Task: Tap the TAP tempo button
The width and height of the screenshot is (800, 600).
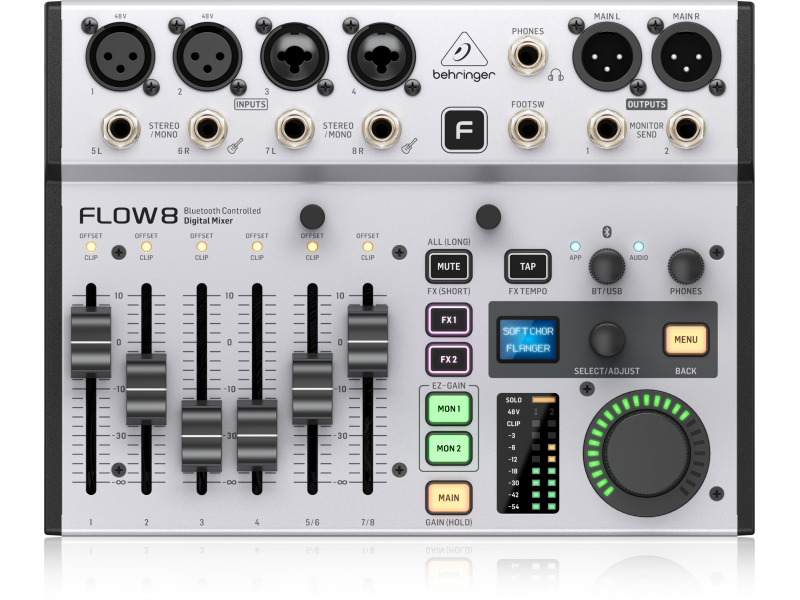Action: pos(528,266)
